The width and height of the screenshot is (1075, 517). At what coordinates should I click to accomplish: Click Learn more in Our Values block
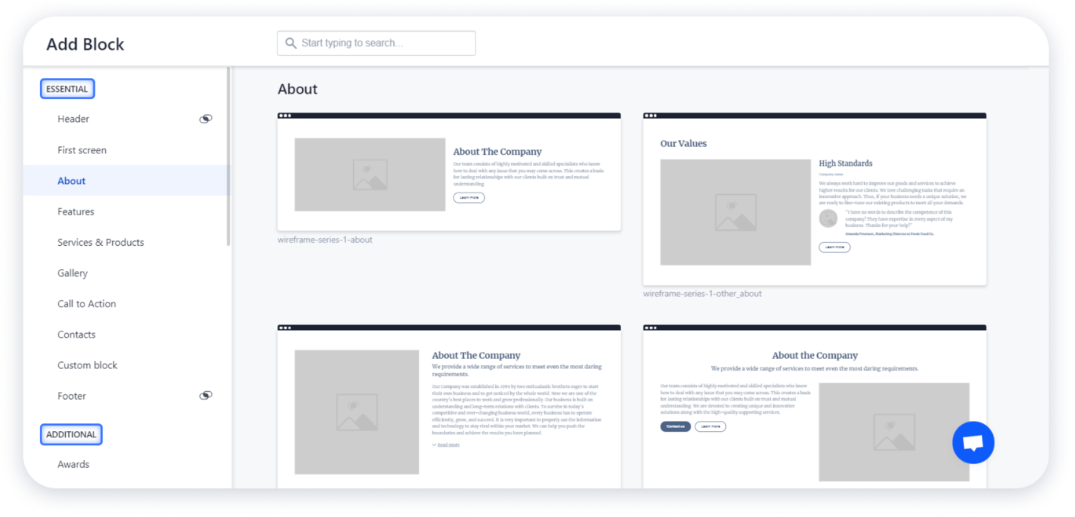(x=834, y=247)
